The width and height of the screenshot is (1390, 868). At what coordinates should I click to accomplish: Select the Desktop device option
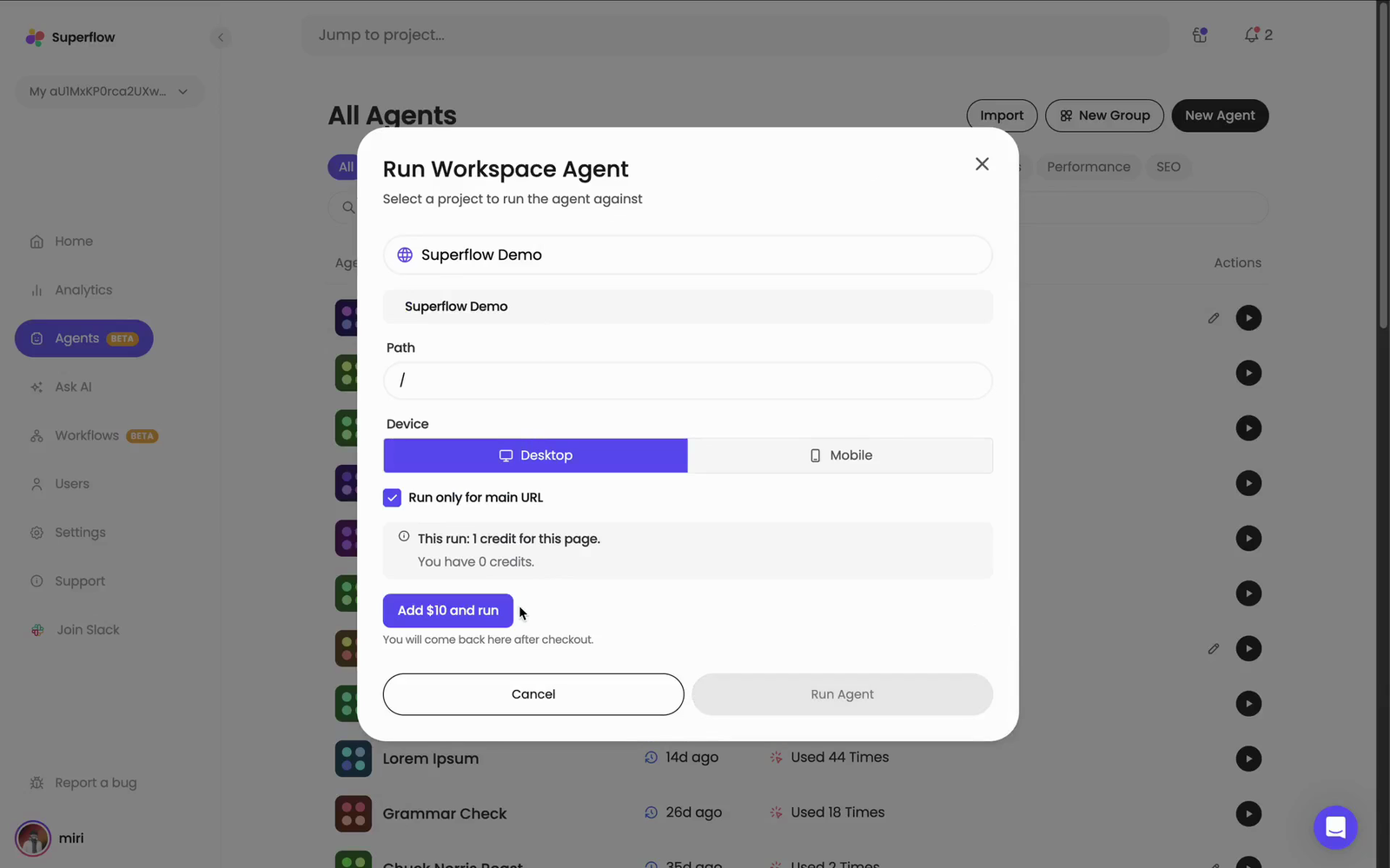coord(535,455)
